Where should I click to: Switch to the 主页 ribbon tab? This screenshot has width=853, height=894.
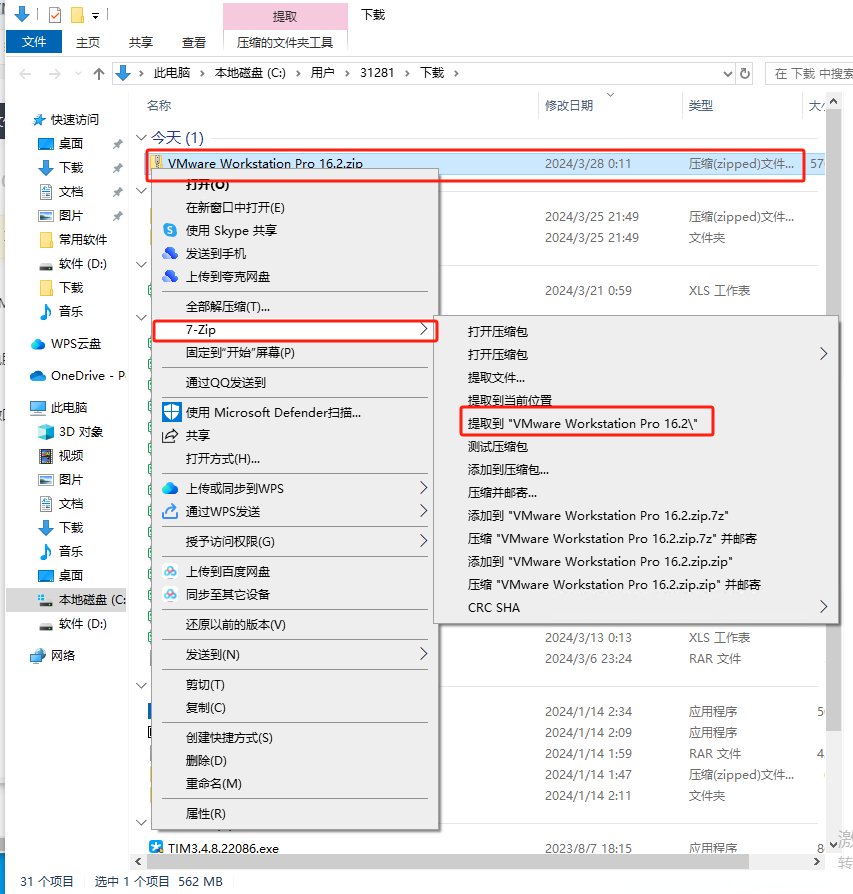tap(88, 42)
